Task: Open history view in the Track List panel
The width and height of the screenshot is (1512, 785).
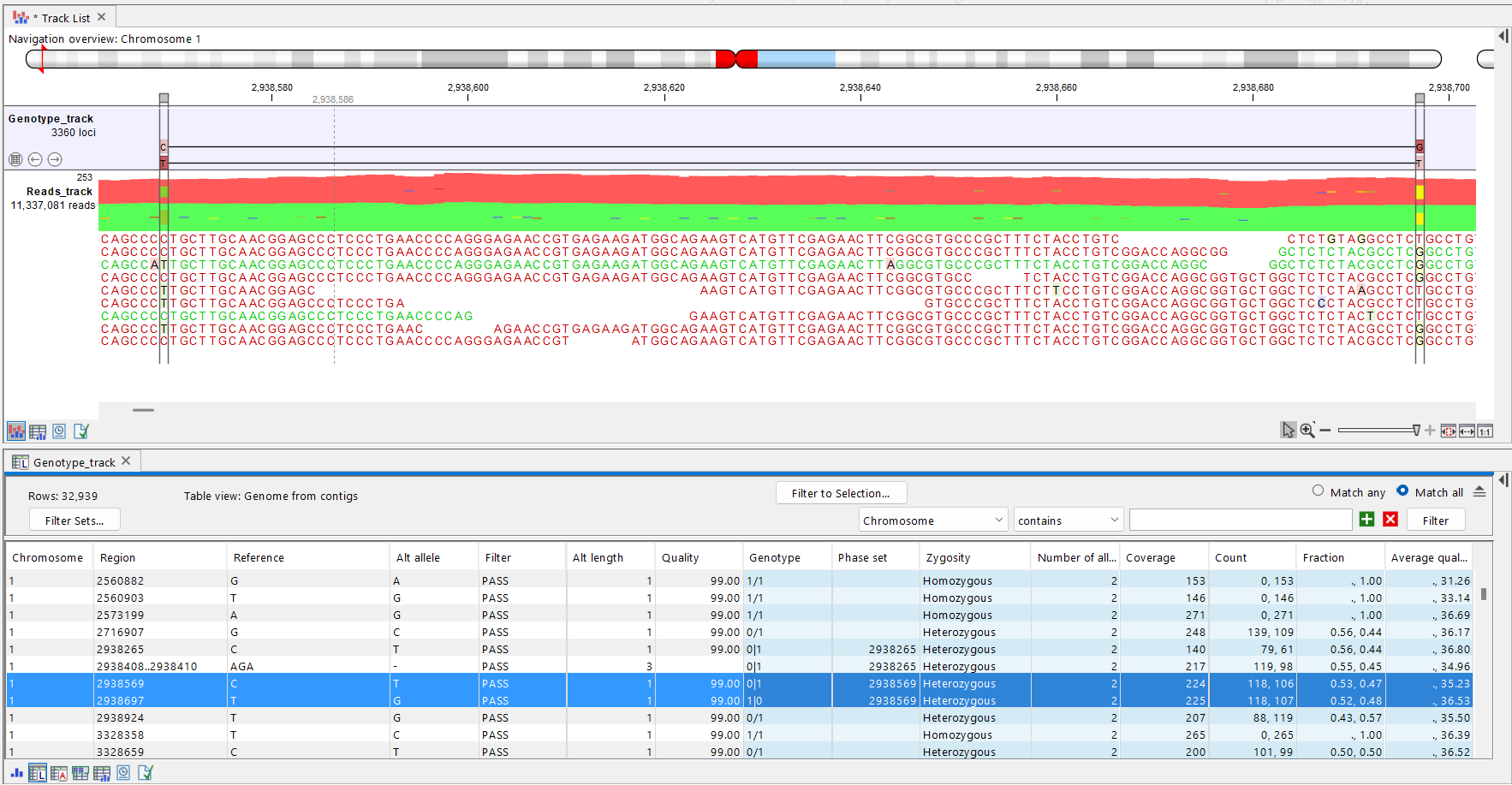Action: [59, 431]
